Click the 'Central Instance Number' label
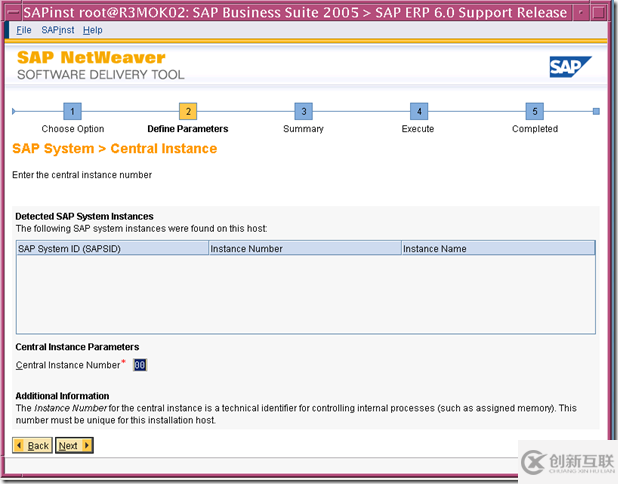The image size is (618, 484). coord(68,365)
